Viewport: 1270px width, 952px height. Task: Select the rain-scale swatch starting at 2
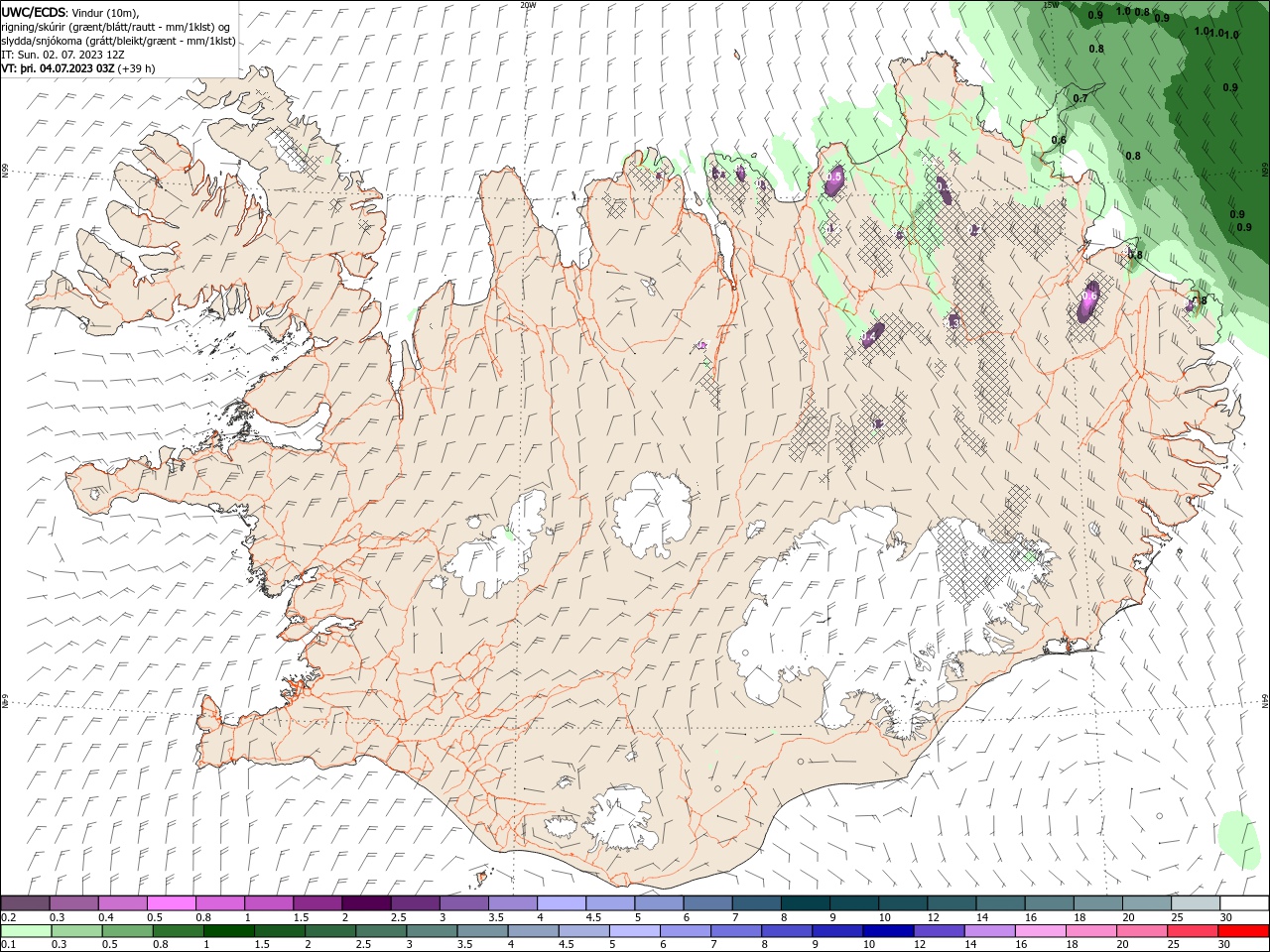point(330,931)
